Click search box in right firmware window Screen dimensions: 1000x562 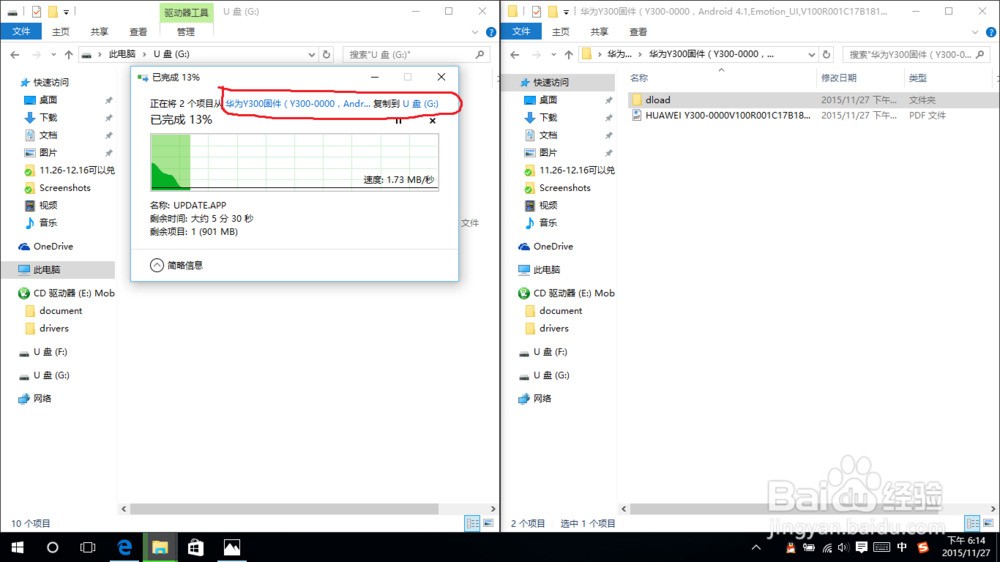[916, 55]
